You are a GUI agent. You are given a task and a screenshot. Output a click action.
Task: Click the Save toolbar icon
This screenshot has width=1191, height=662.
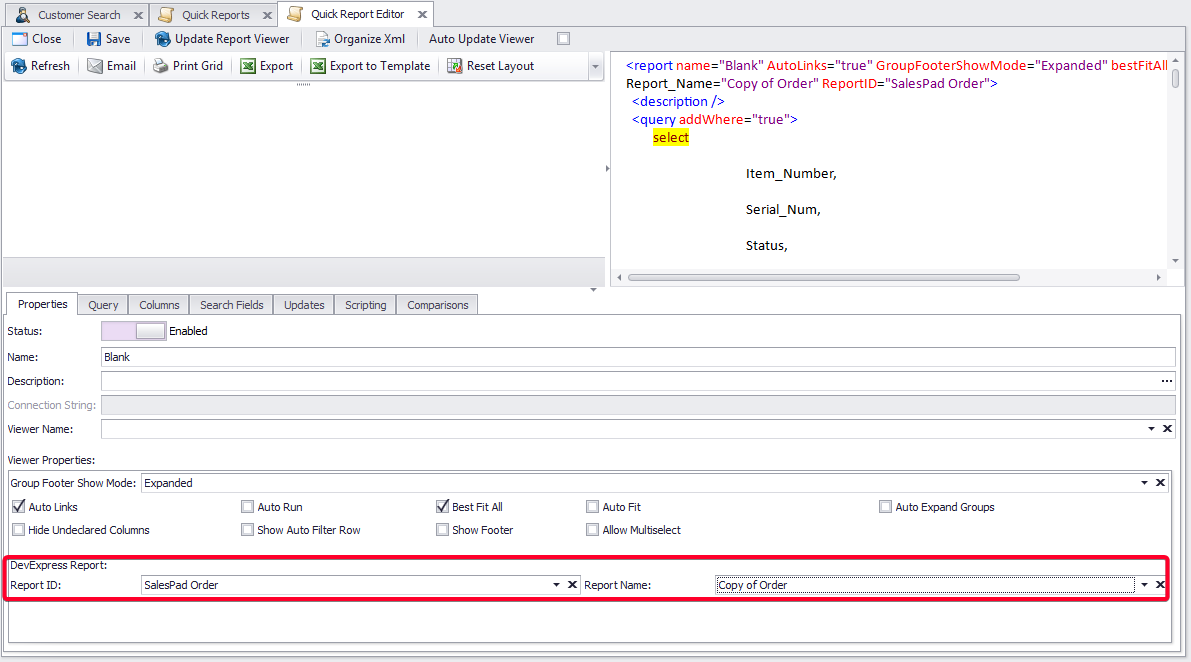[94, 39]
